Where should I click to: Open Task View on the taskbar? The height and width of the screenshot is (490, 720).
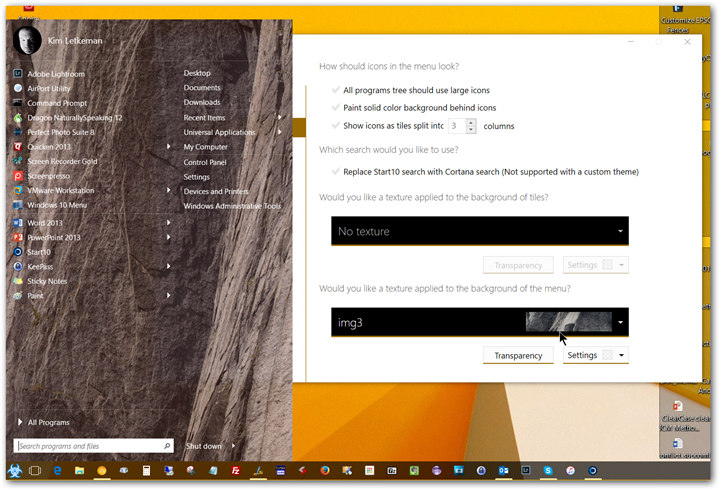click(x=35, y=471)
